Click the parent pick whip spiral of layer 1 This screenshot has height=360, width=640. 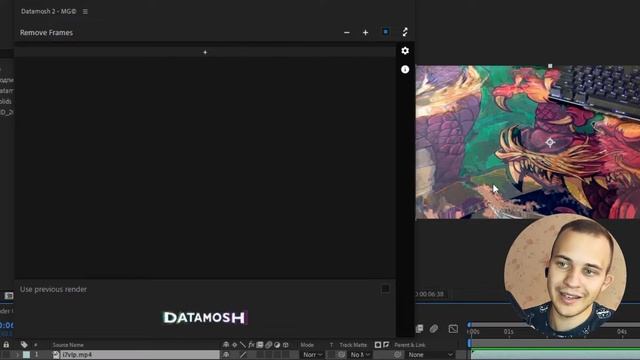click(398, 355)
